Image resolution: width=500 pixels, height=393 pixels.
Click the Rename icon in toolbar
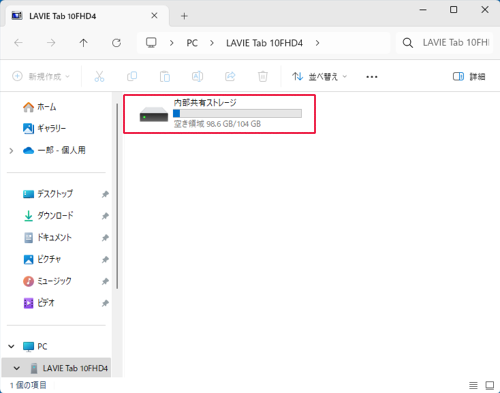197,77
